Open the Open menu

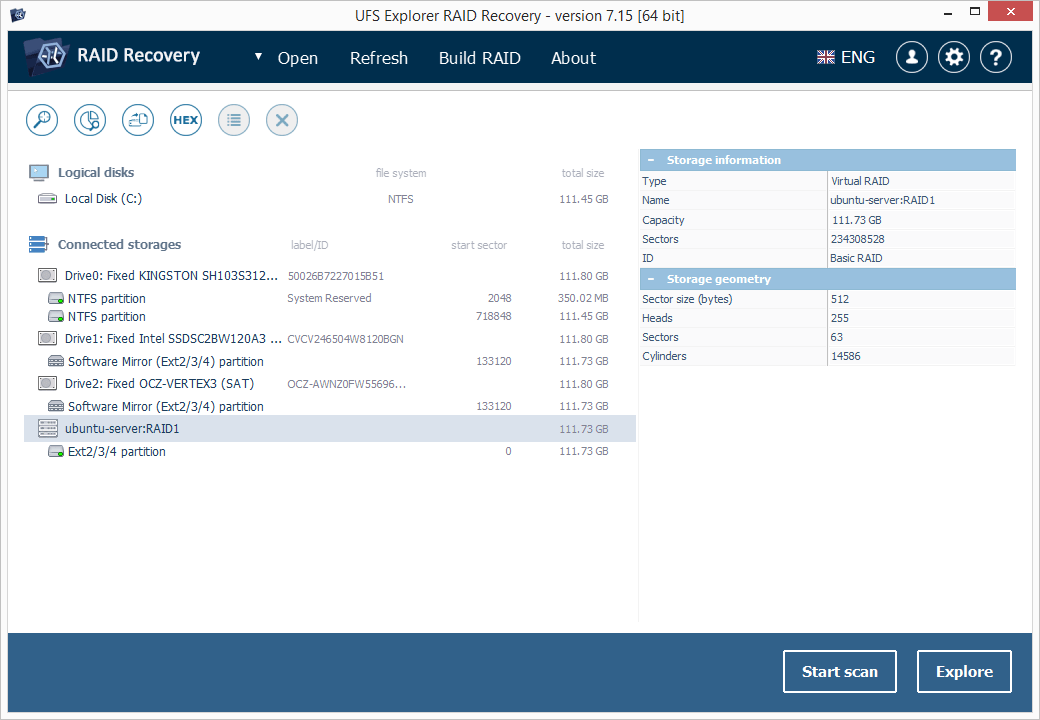(x=298, y=58)
